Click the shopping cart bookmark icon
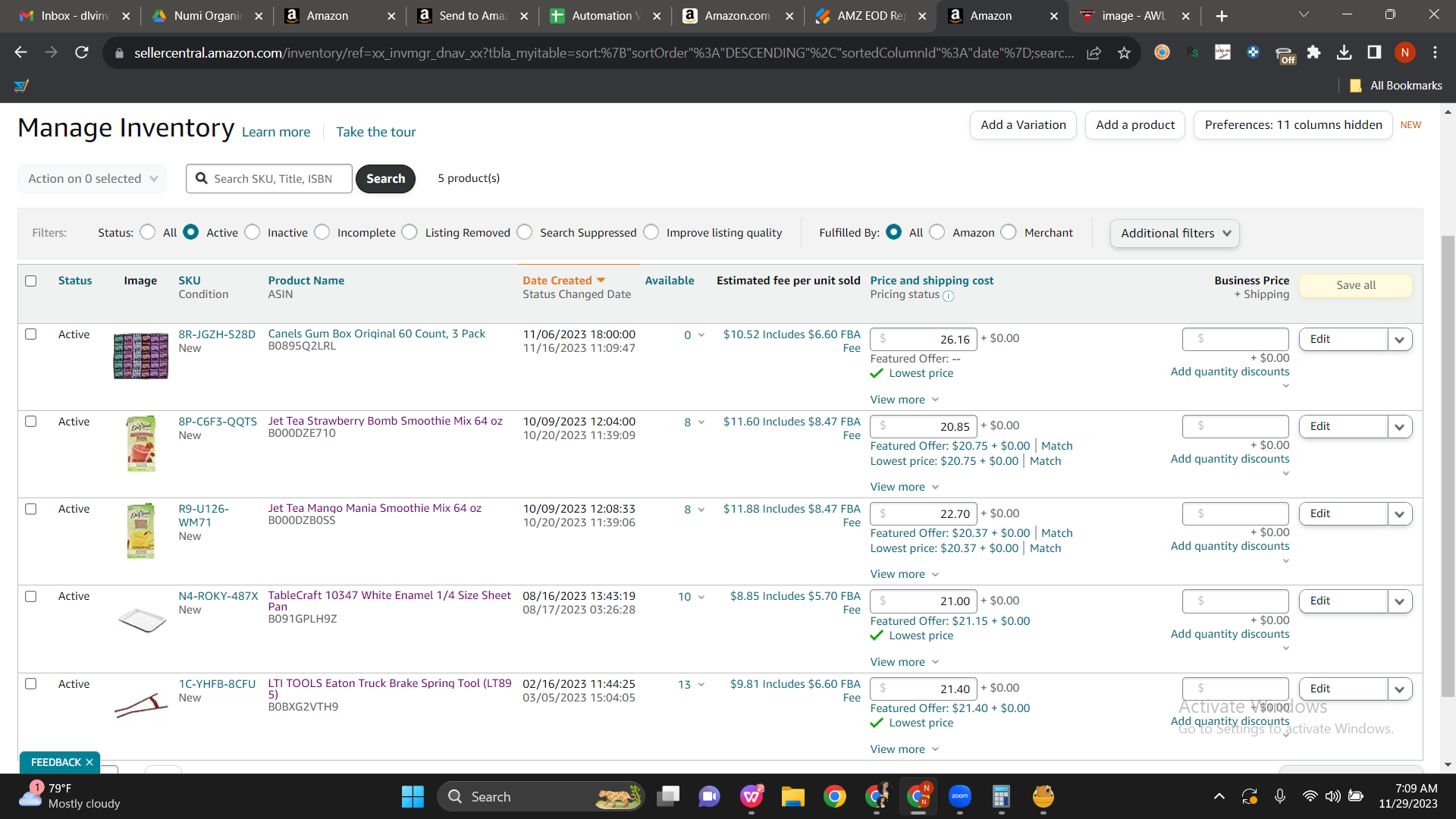The width and height of the screenshot is (1456, 819). [21, 86]
